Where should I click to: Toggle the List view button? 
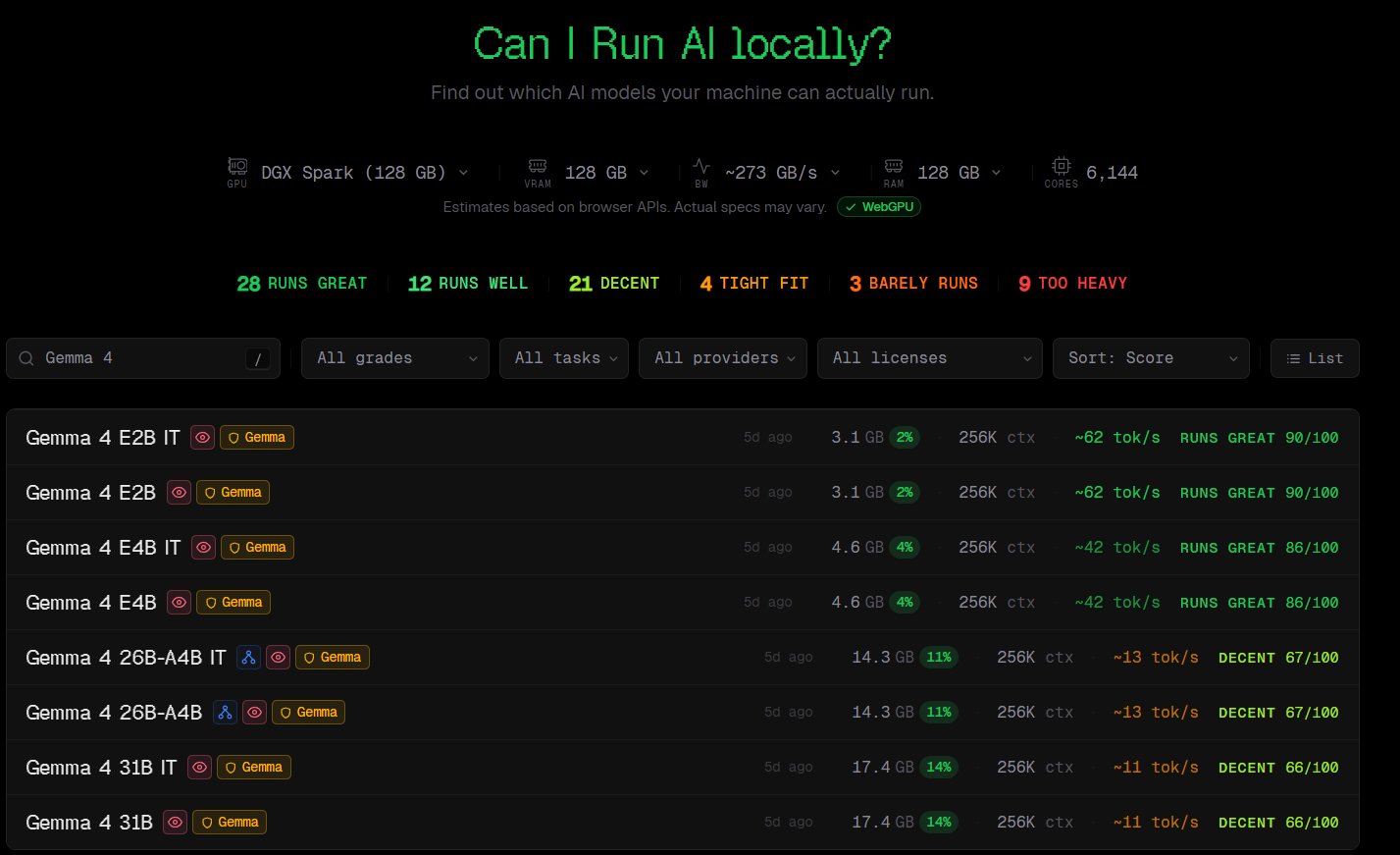(x=1314, y=358)
